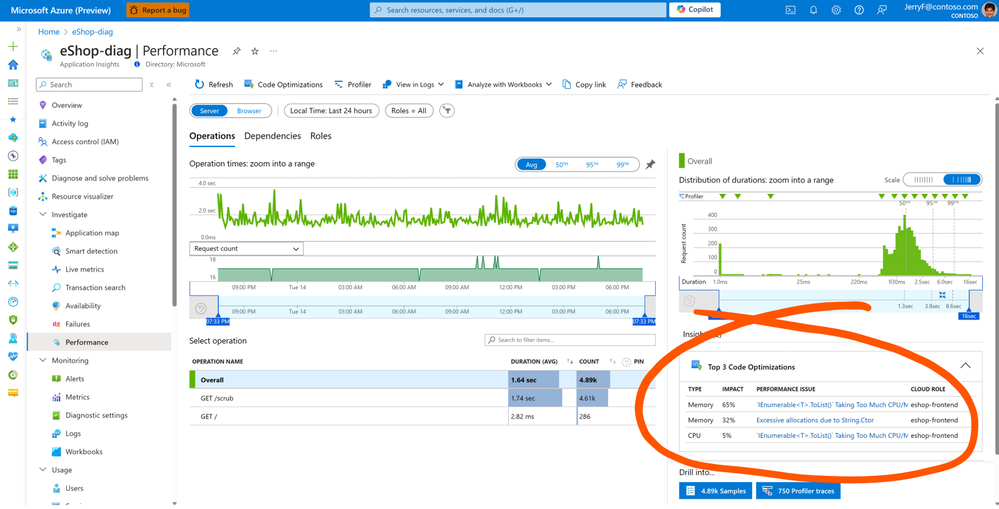Click the add filter funnel icon
Viewport: 999px width, 509px height.
tap(448, 111)
